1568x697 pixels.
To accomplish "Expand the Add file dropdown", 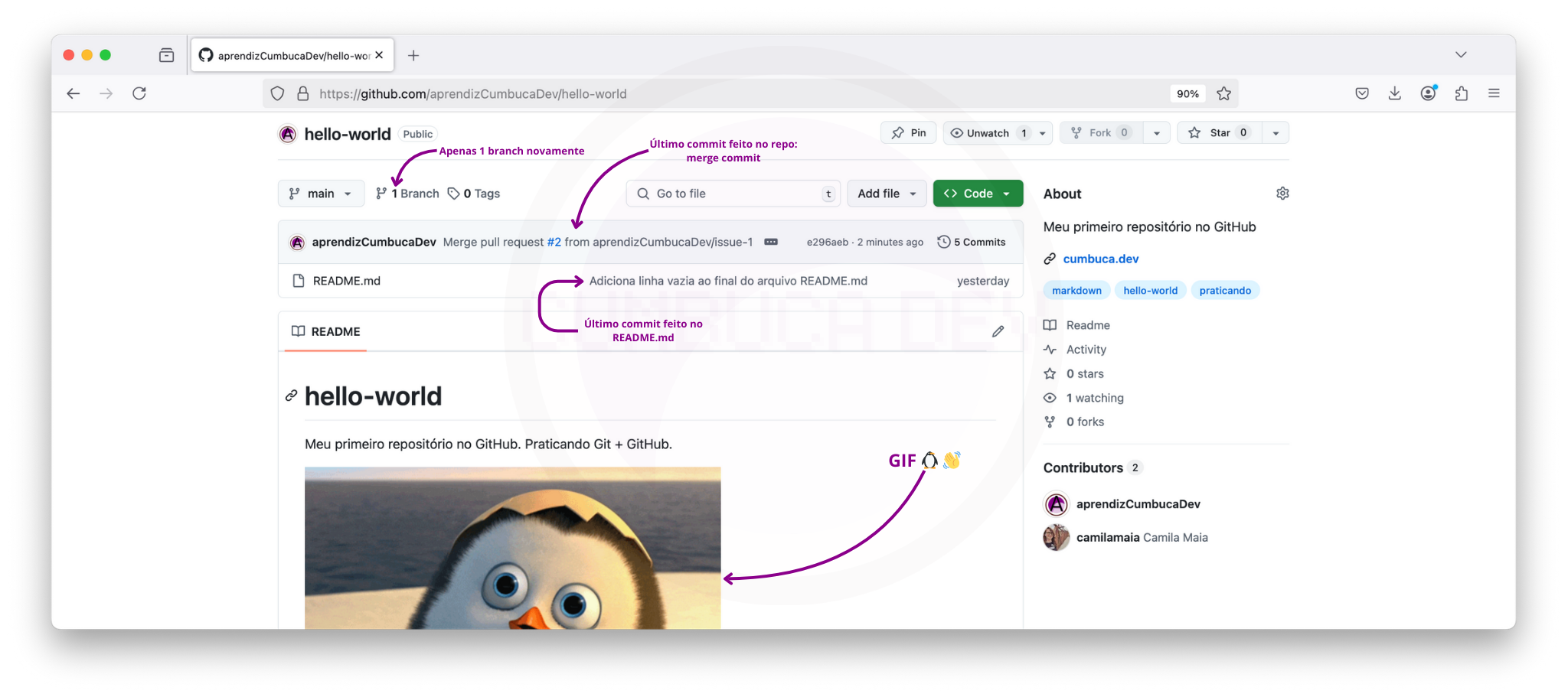I will (x=887, y=194).
